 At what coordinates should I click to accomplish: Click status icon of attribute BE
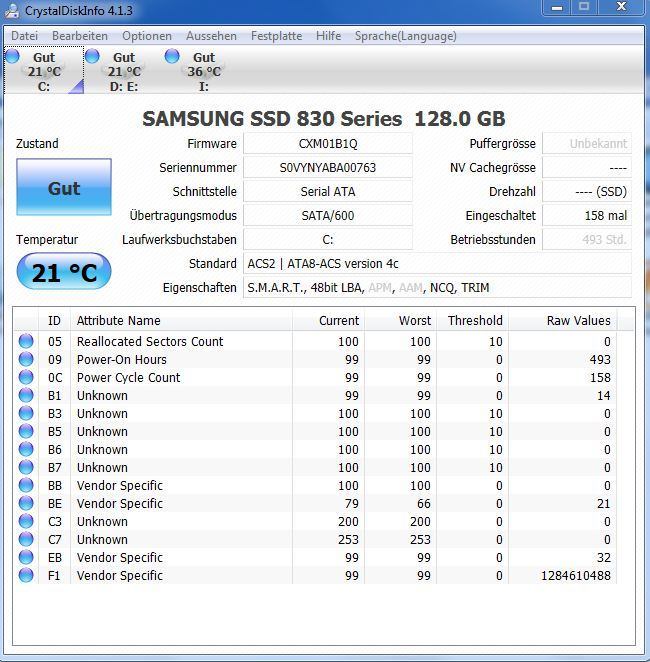26,503
